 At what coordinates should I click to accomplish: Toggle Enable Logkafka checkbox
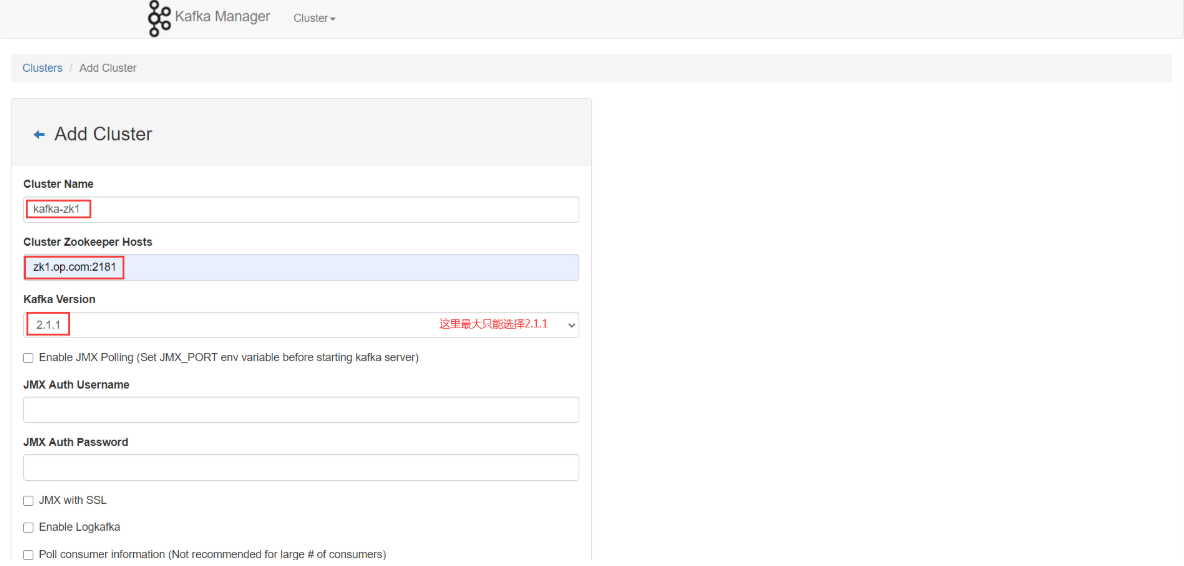(29, 528)
